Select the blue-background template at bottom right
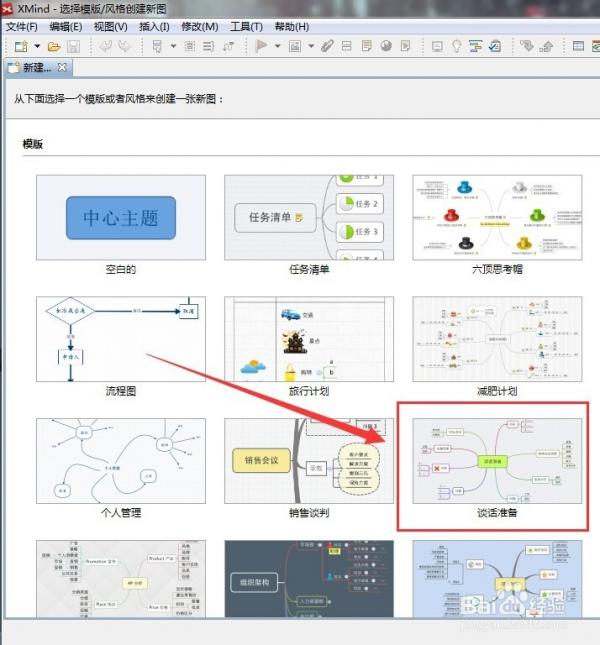This screenshot has width=600, height=645. [497, 579]
